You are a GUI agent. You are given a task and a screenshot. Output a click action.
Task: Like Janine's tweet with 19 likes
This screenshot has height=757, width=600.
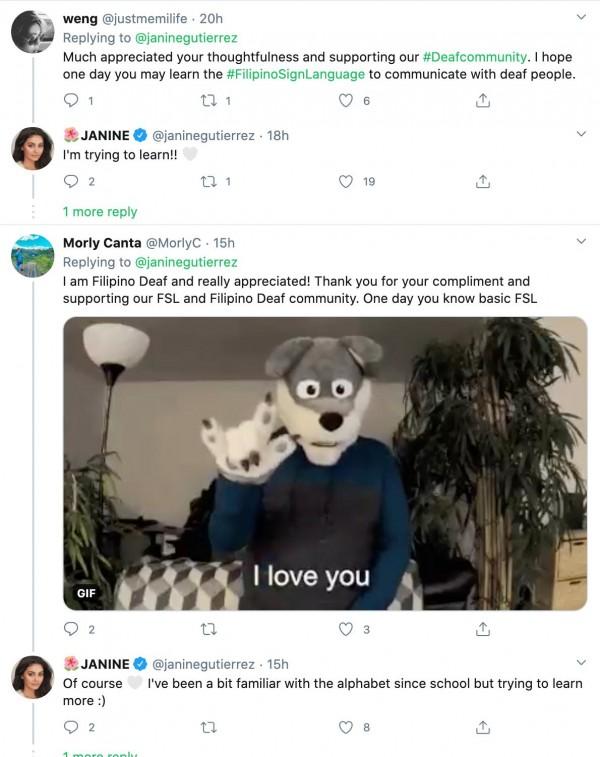tap(346, 181)
